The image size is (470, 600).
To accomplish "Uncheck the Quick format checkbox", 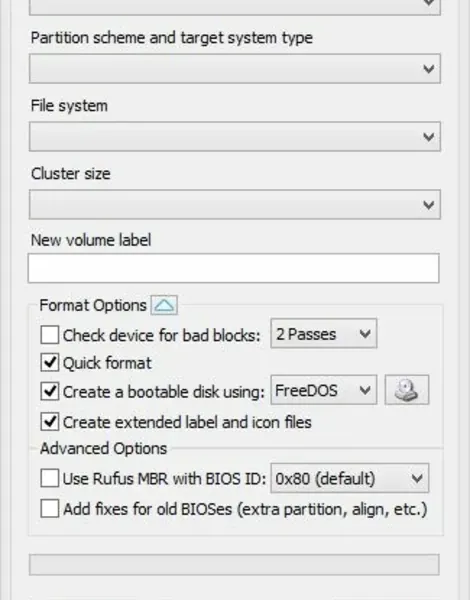I will [x=50, y=362].
